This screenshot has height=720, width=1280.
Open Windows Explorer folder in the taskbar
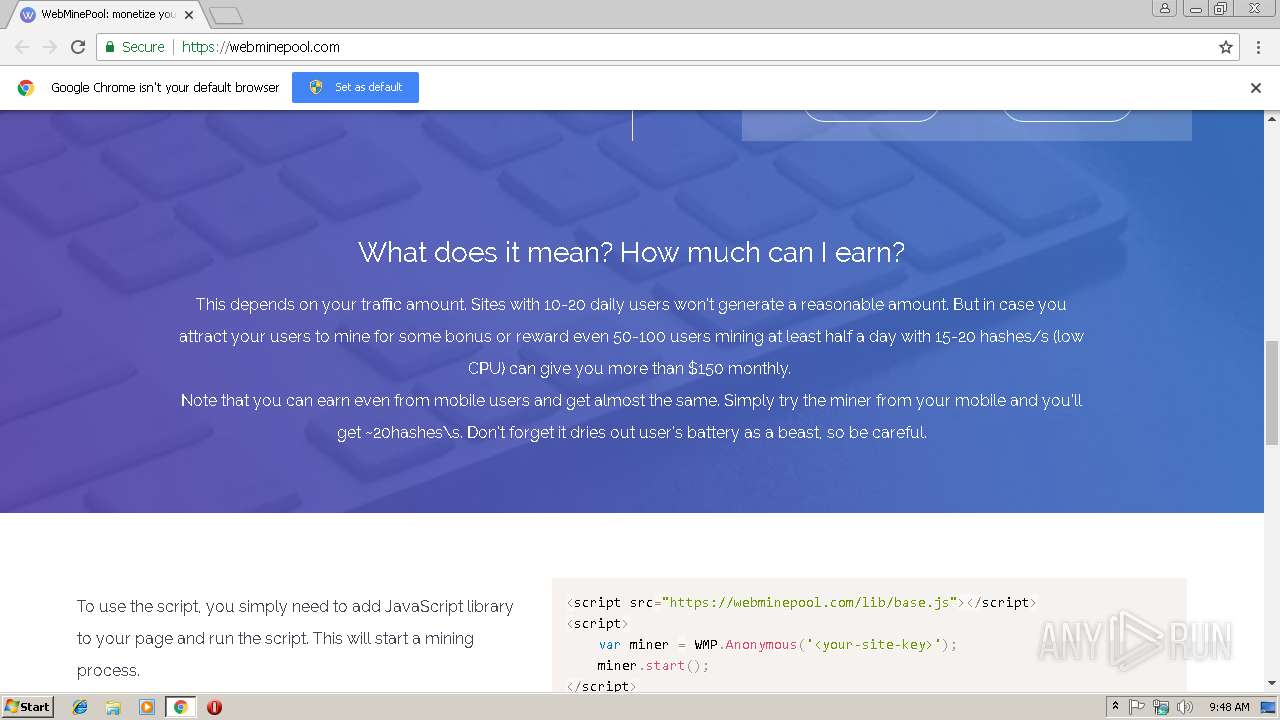[113, 707]
